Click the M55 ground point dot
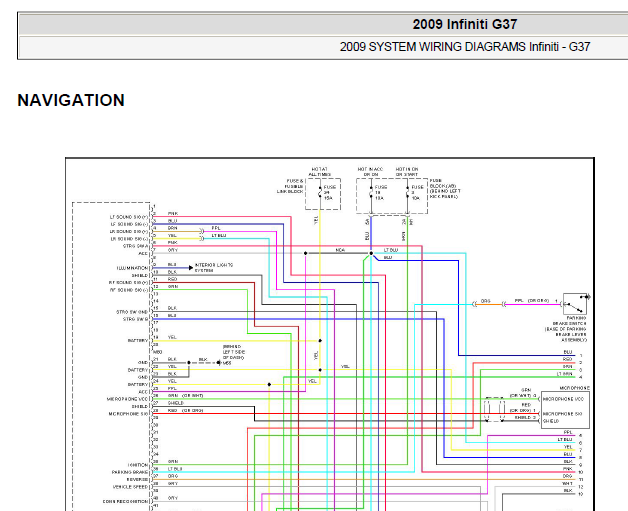The image size is (628, 511). pos(218,362)
